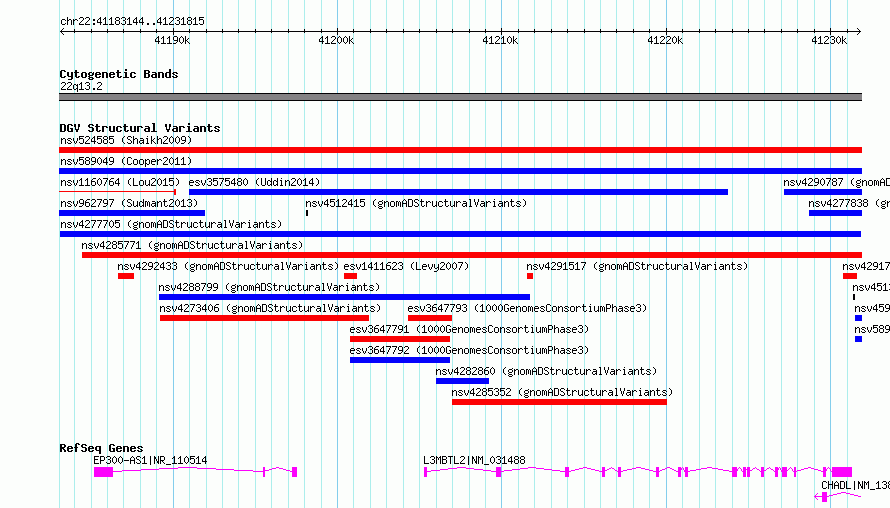The width and height of the screenshot is (890, 508).
Task: Click the RefSeq Genes track title
Action: point(101,448)
